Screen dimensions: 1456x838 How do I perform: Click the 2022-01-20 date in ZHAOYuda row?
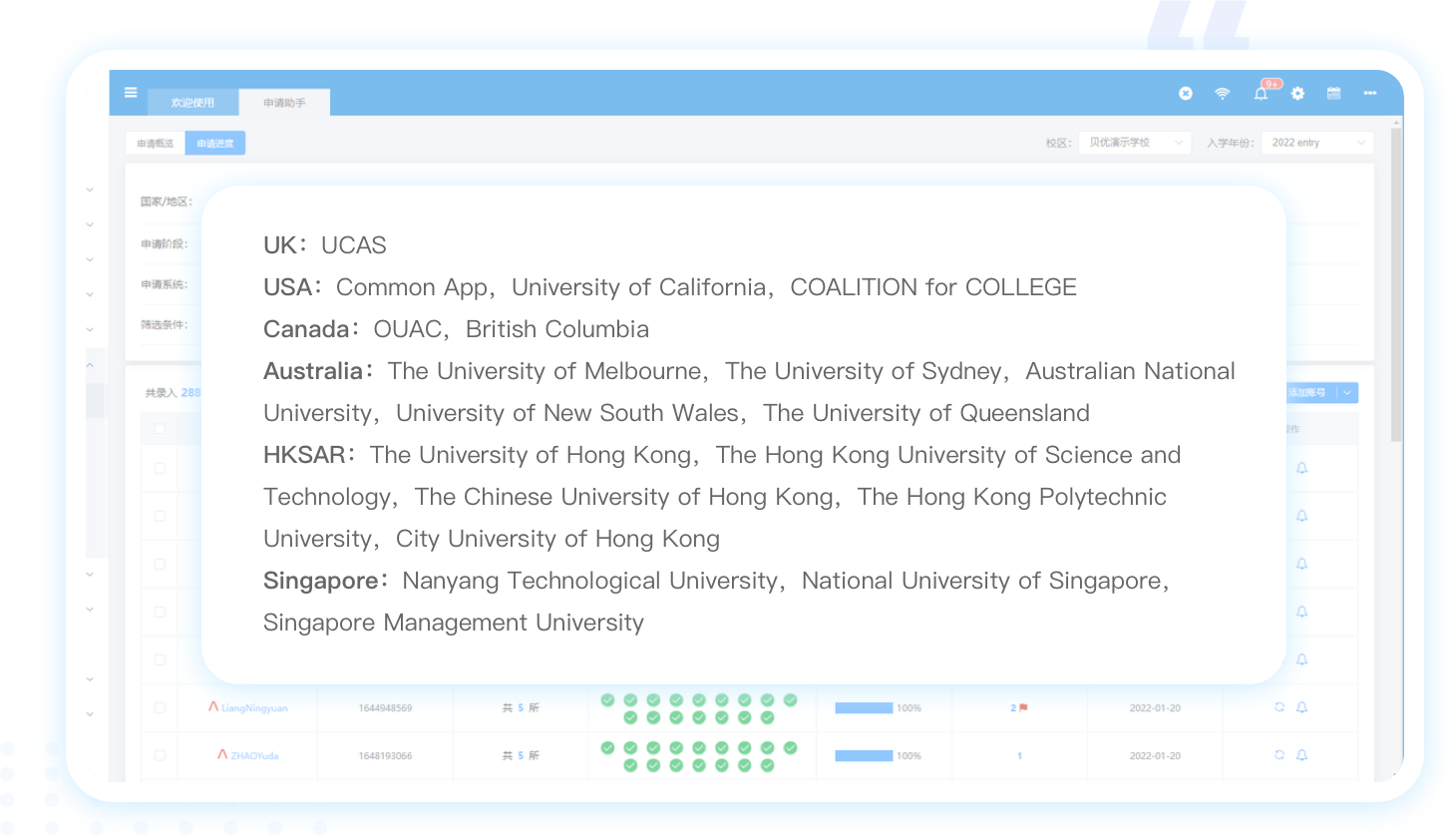[1155, 756]
